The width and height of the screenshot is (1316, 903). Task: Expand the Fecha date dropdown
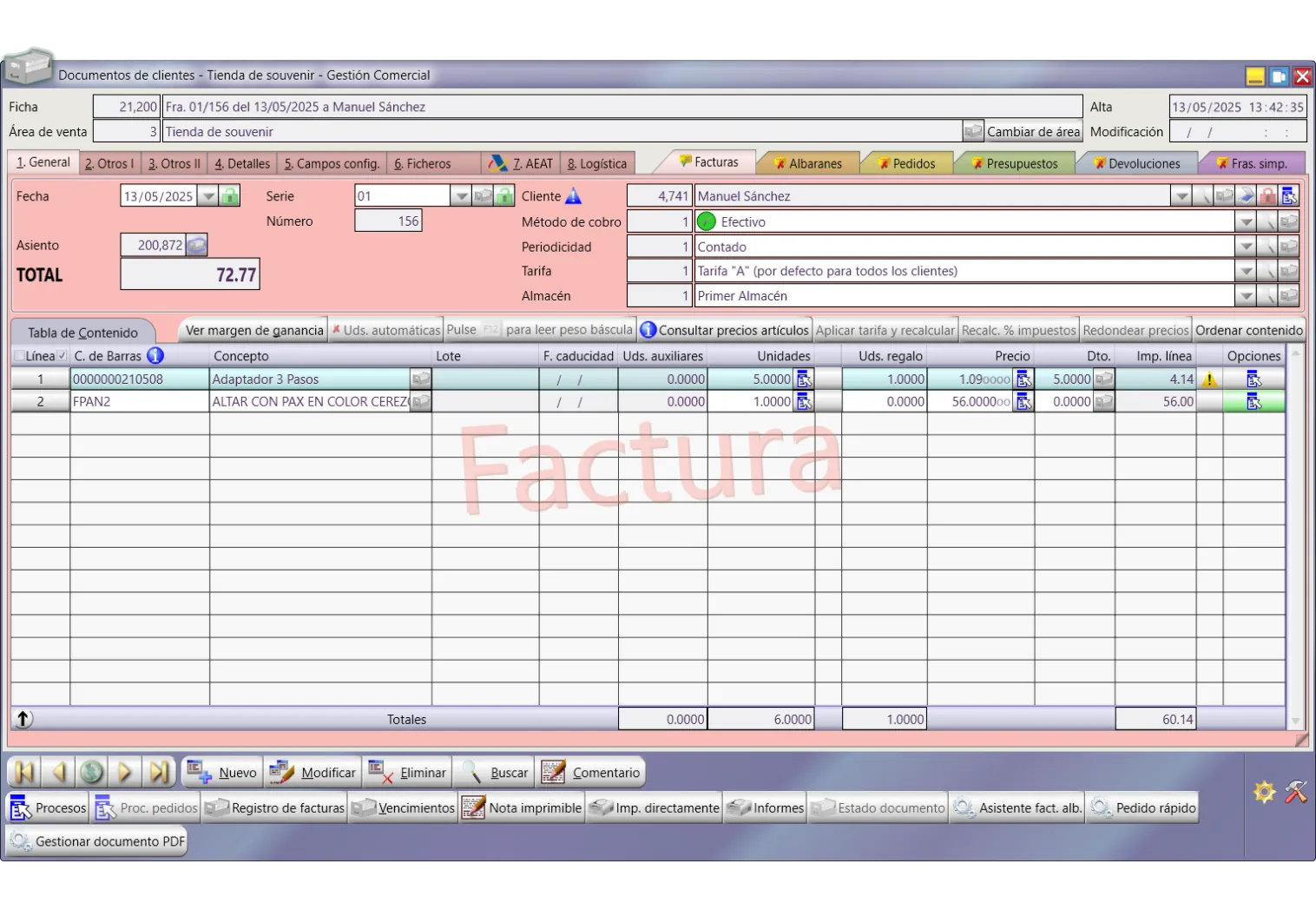(x=208, y=196)
